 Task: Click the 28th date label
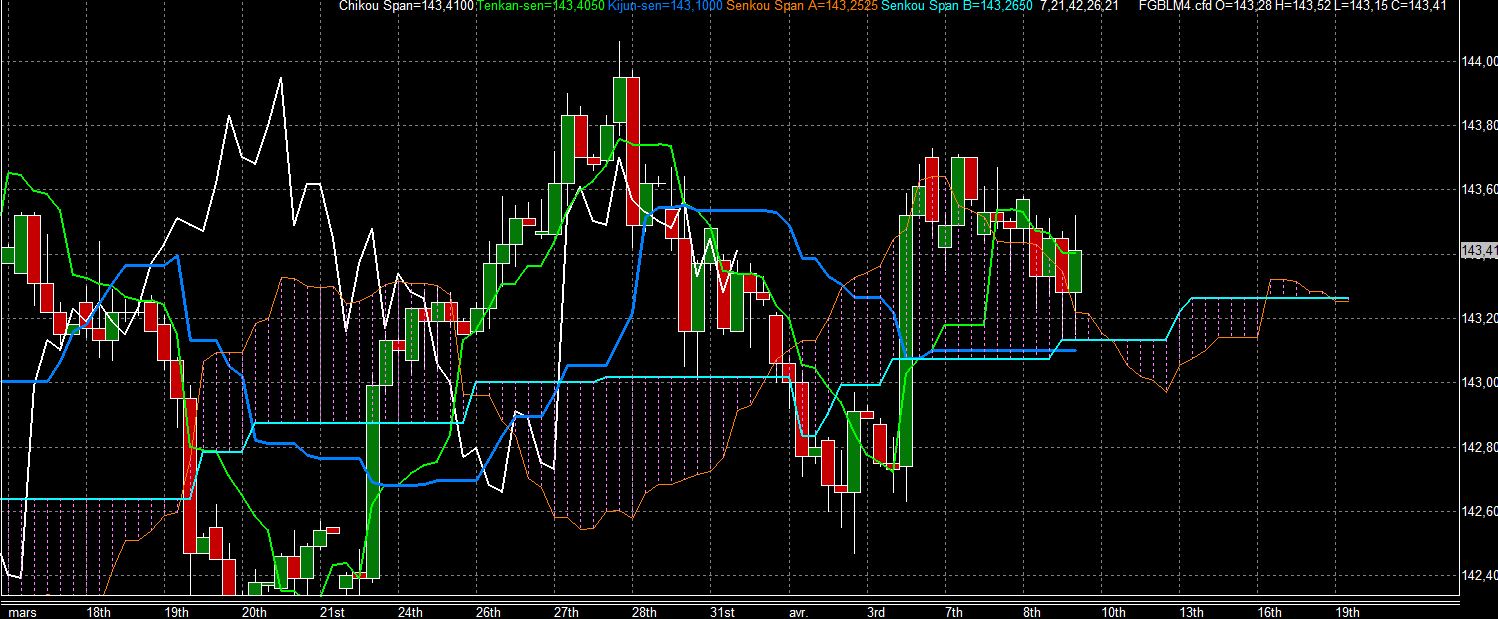(644, 612)
